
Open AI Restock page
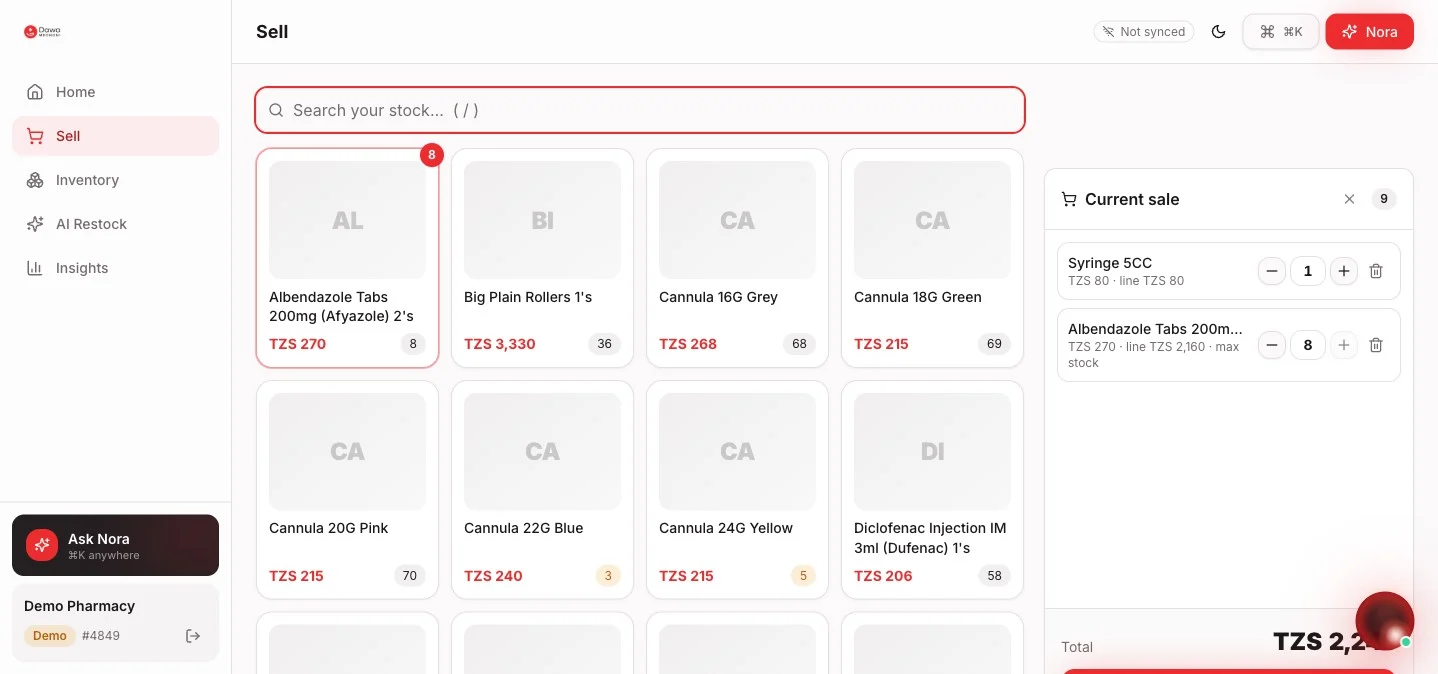115,224
